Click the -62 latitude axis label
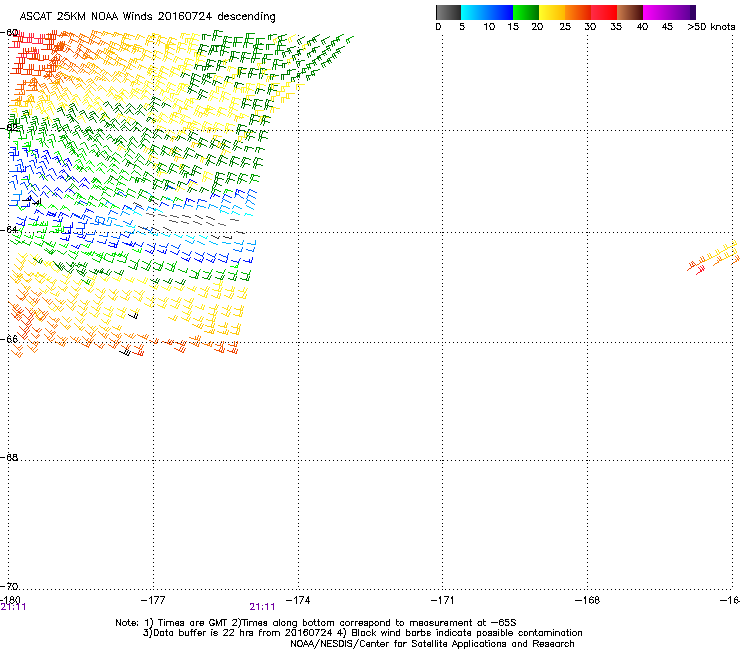Image resolution: width=740 pixels, height=650 pixels. pyautogui.click(x=10, y=127)
